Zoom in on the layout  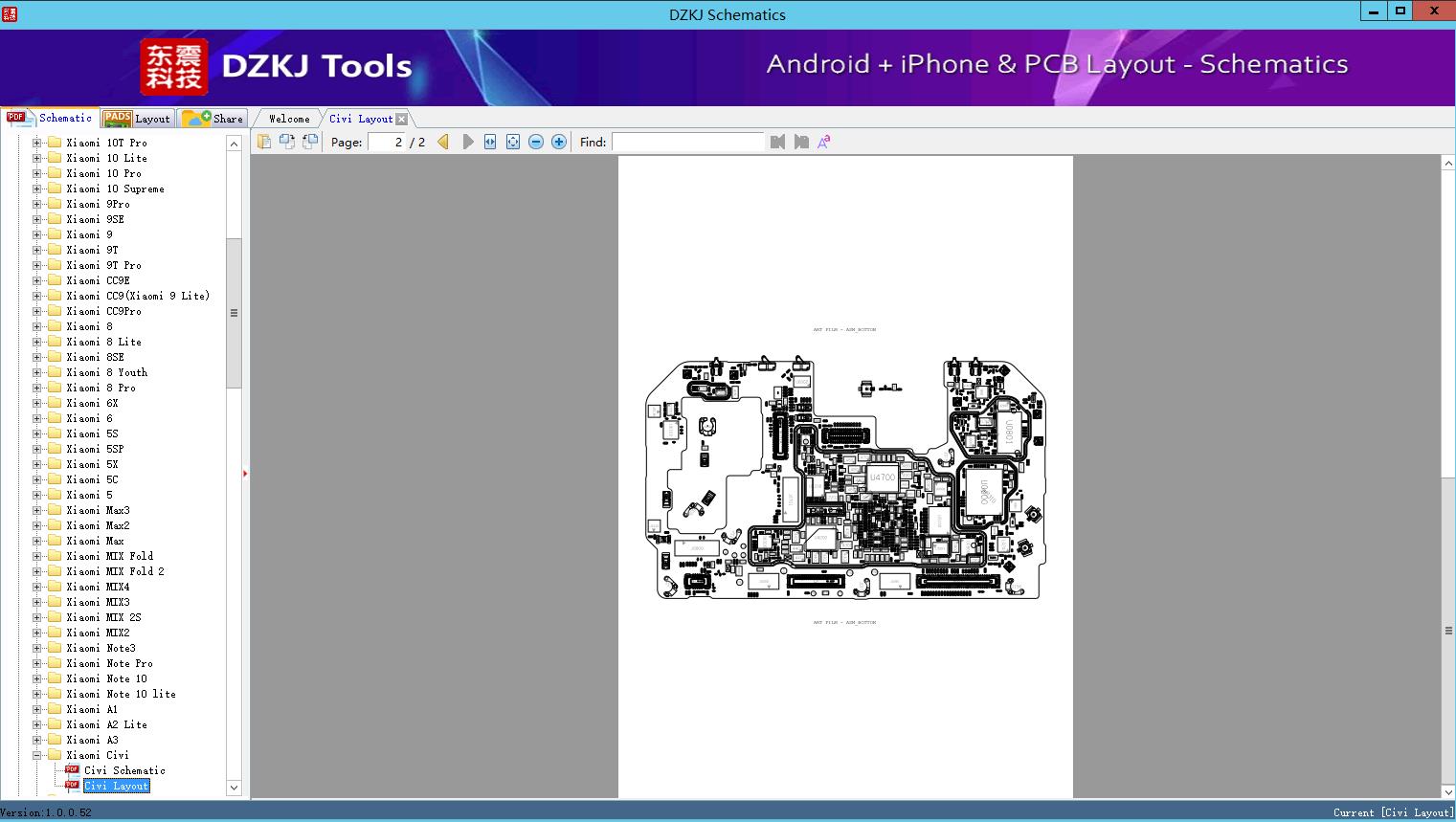tap(559, 142)
